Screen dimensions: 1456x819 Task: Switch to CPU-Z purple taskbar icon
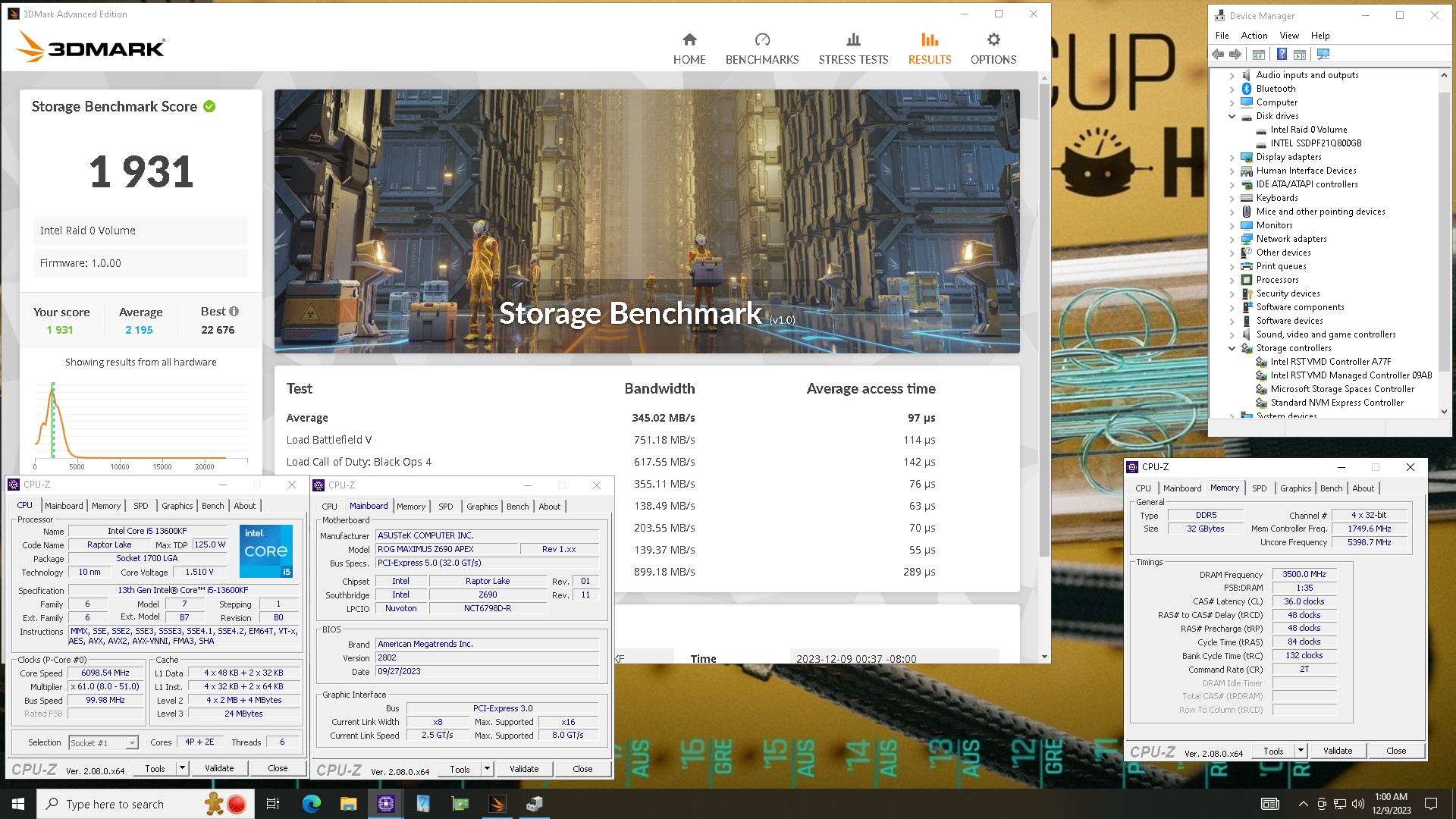pos(386,804)
